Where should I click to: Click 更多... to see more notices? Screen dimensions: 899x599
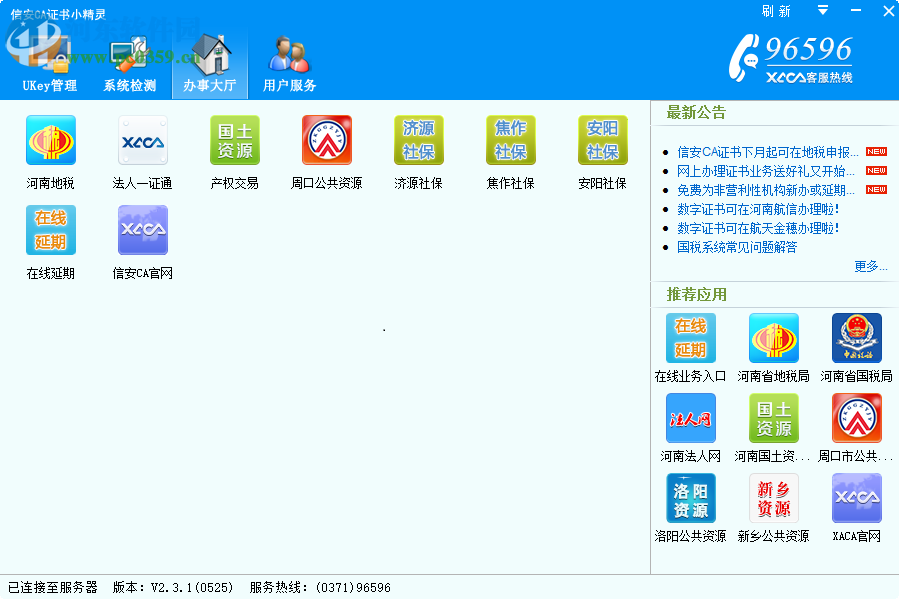(870, 266)
